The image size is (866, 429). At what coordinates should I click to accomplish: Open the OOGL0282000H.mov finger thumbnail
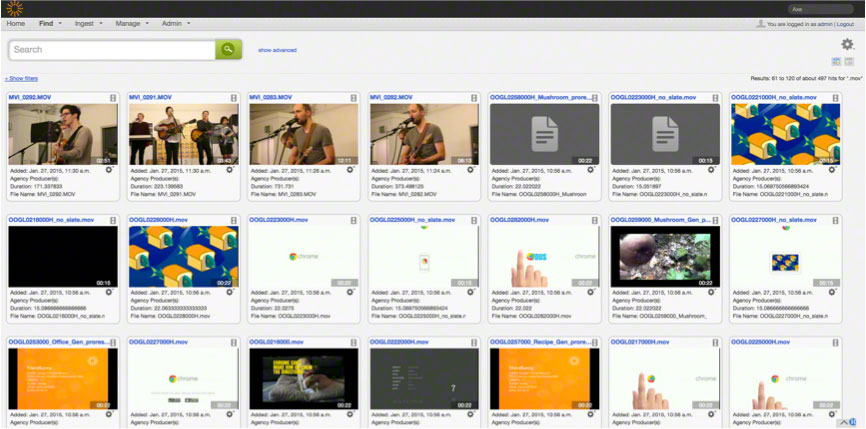point(545,257)
